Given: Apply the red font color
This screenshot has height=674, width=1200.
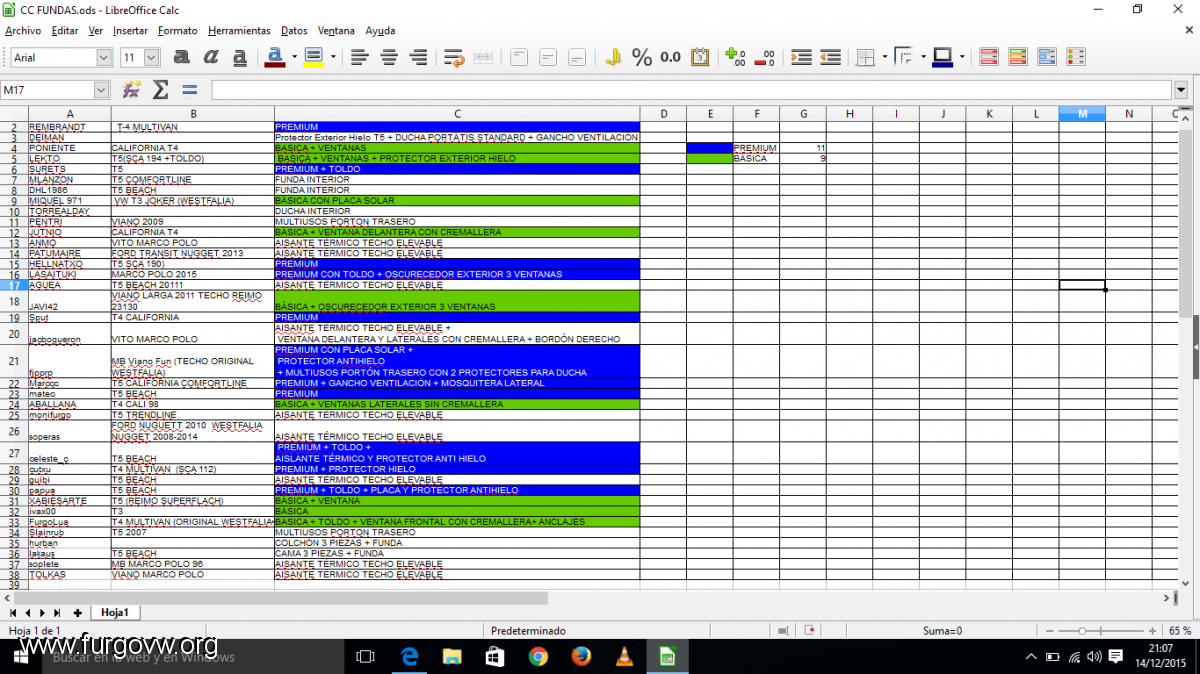Looking at the screenshot, I should pos(275,57).
